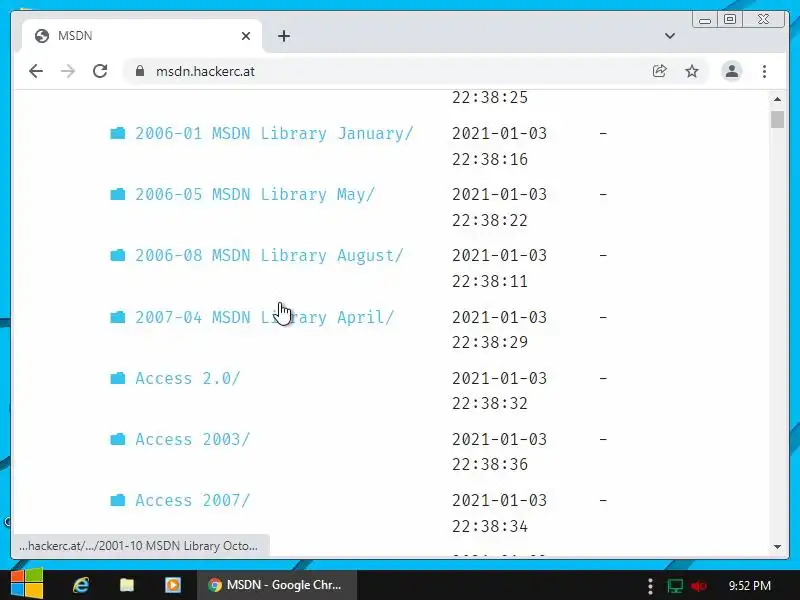The height and width of the screenshot is (600, 800).
Task: View site security lock info
Action: coord(140,71)
